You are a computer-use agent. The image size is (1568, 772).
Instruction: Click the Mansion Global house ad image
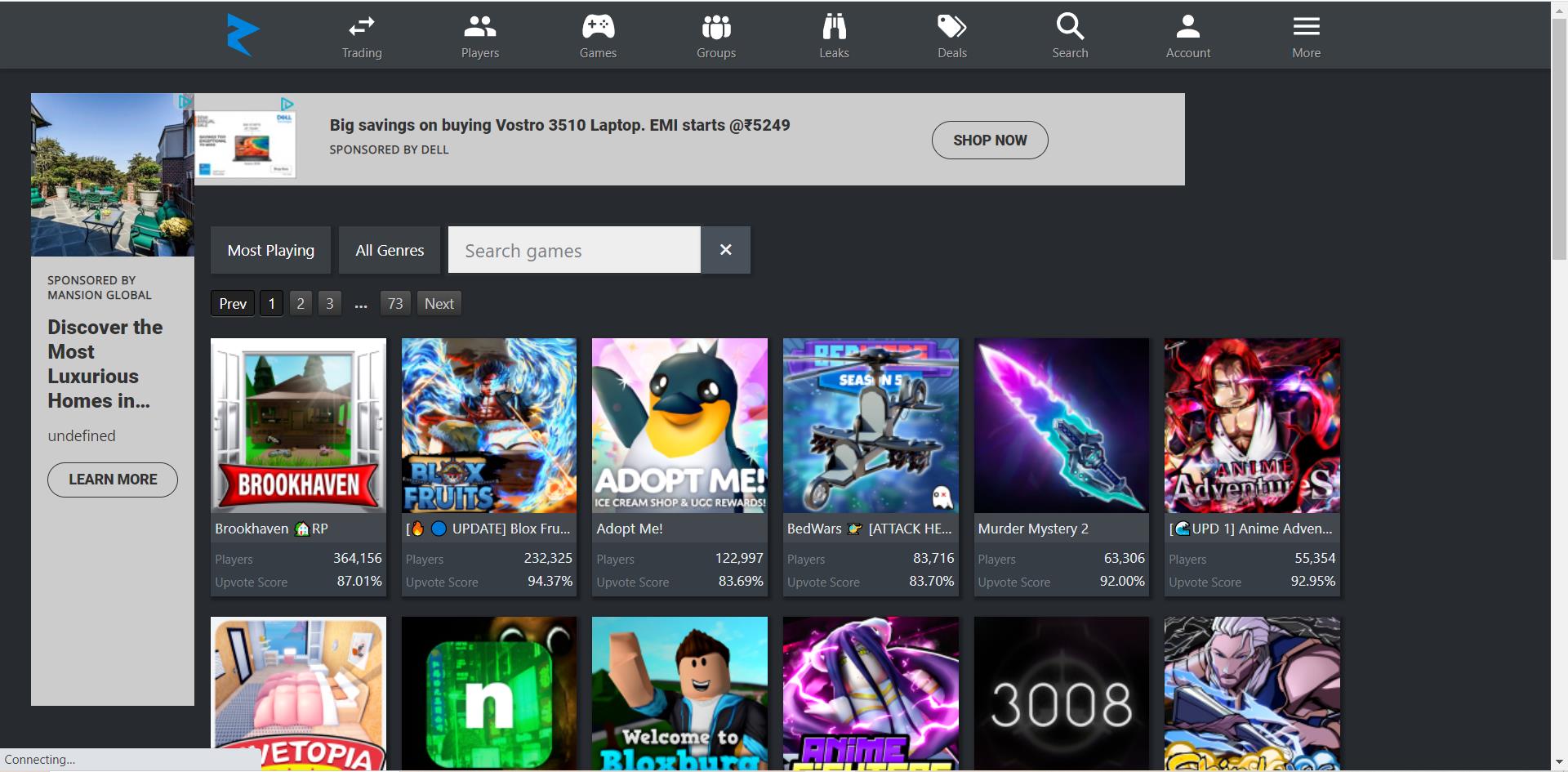point(113,175)
